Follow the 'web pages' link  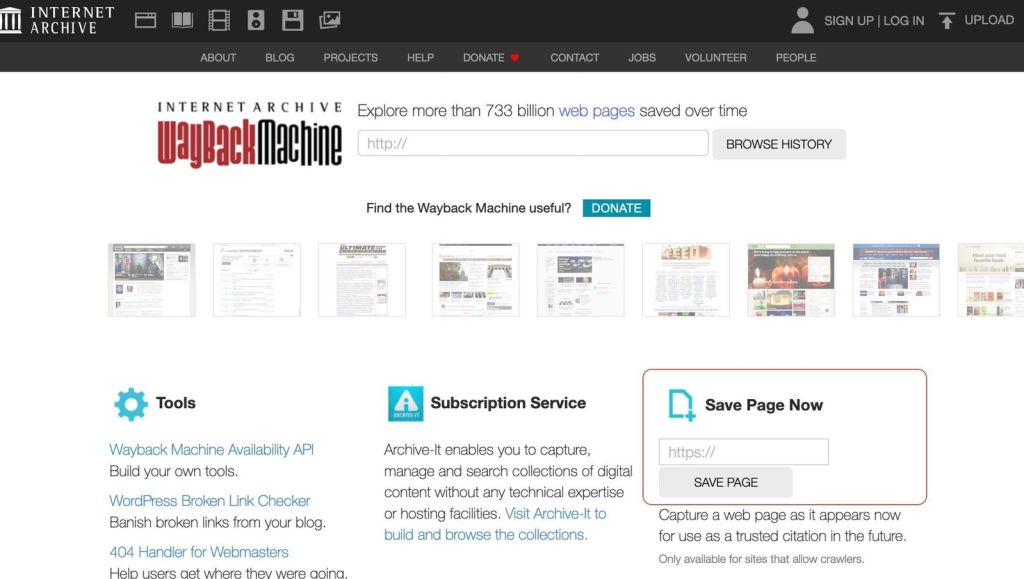(596, 111)
